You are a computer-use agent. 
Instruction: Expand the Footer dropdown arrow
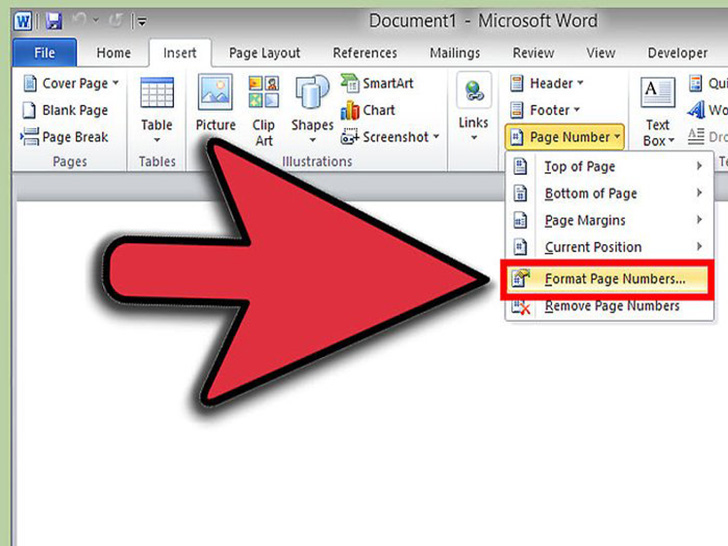[x=577, y=110]
